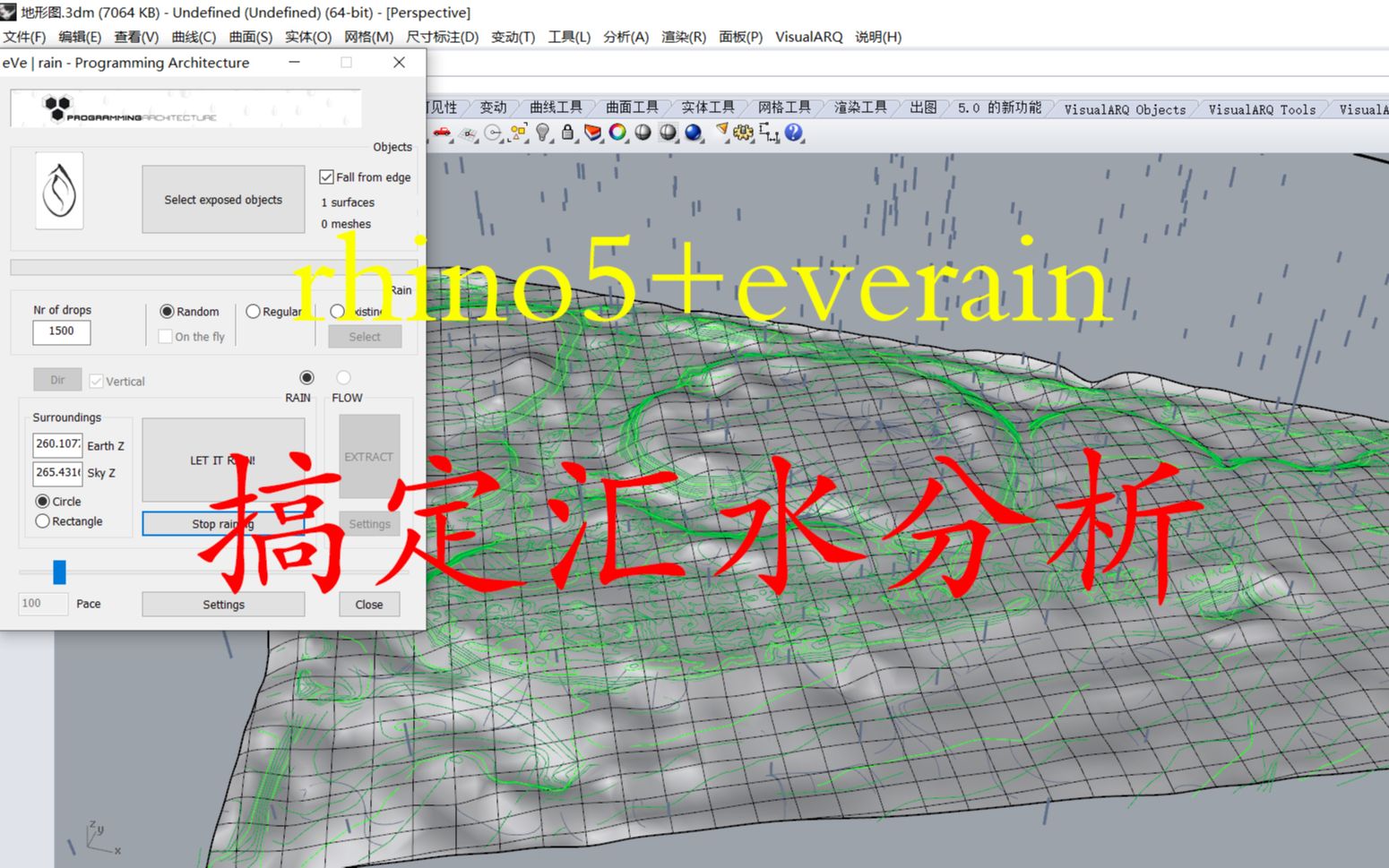Image resolution: width=1389 pixels, height=868 pixels.
Task: Click inside the Nr of drops field
Action: pos(60,331)
